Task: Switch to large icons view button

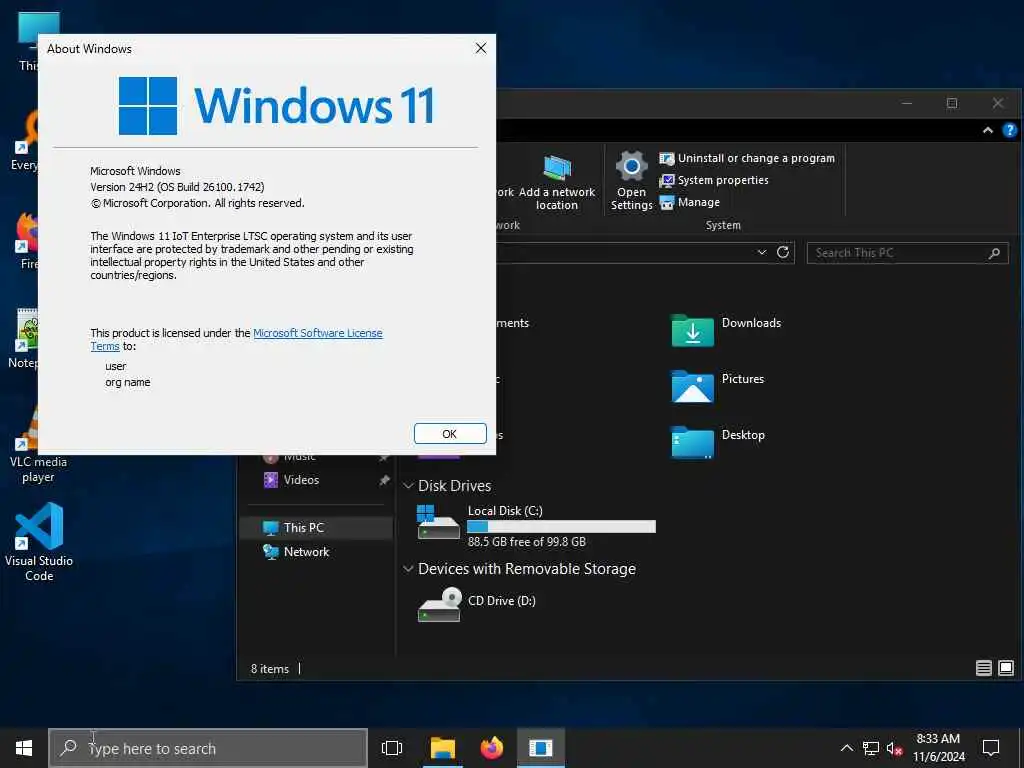Action: tap(1006, 667)
